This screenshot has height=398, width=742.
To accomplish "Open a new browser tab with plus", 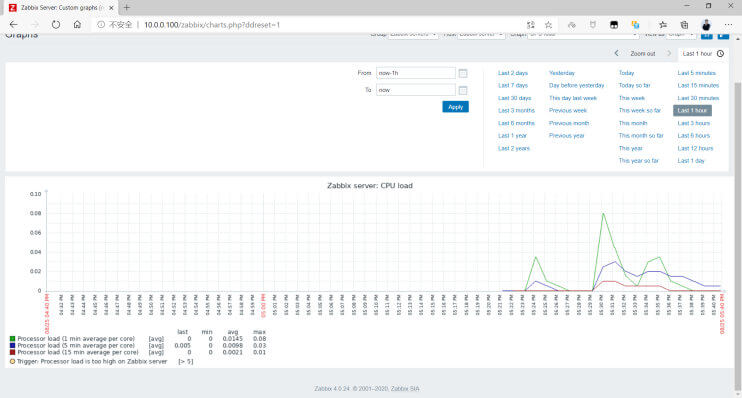I will [126, 8].
